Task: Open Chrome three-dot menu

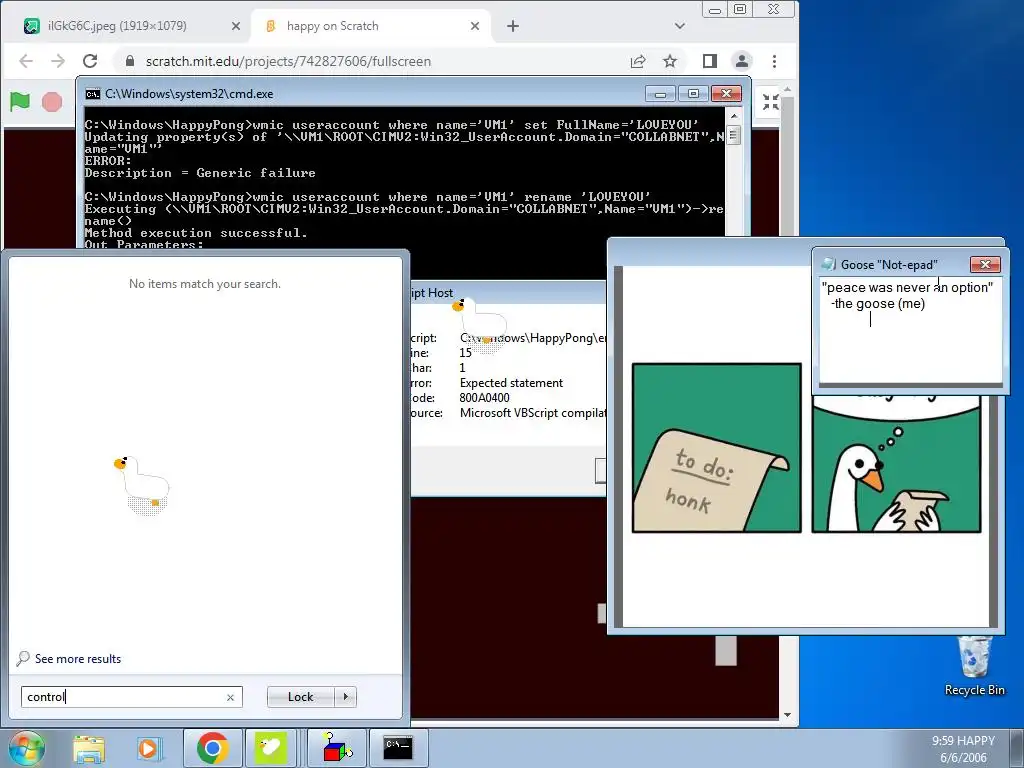Action: pyautogui.click(x=775, y=61)
